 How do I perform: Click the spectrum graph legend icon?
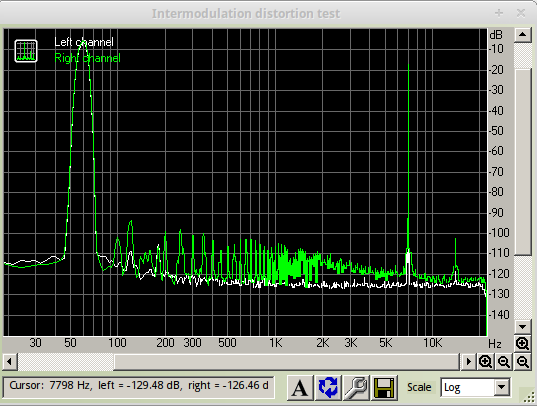click(26, 51)
